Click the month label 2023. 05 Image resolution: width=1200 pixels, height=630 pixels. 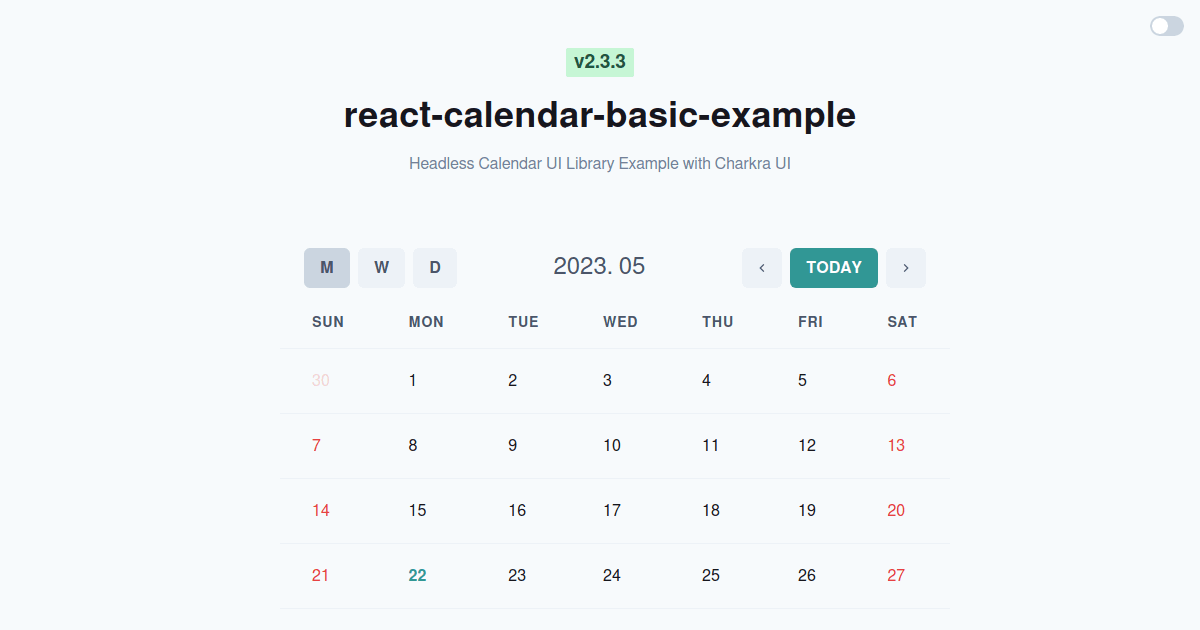[x=600, y=266]
